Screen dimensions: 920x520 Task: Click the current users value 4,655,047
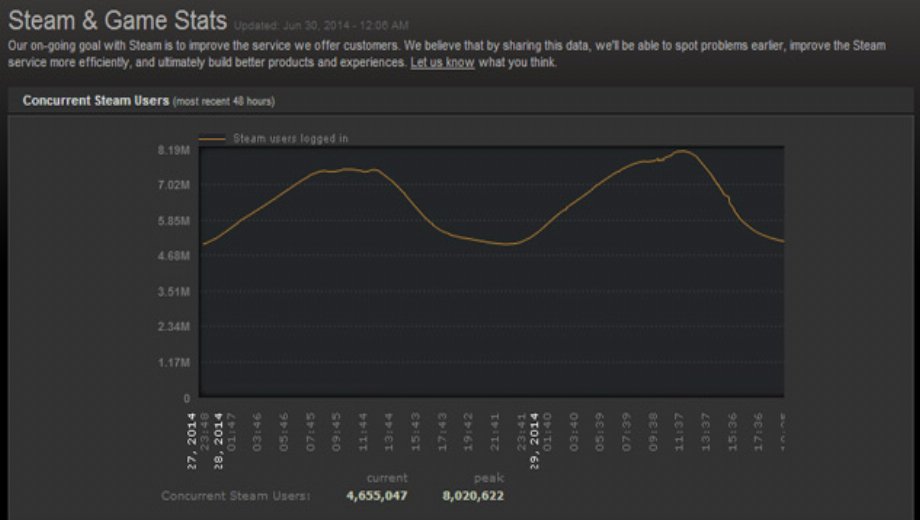click(x=377, y=496)
